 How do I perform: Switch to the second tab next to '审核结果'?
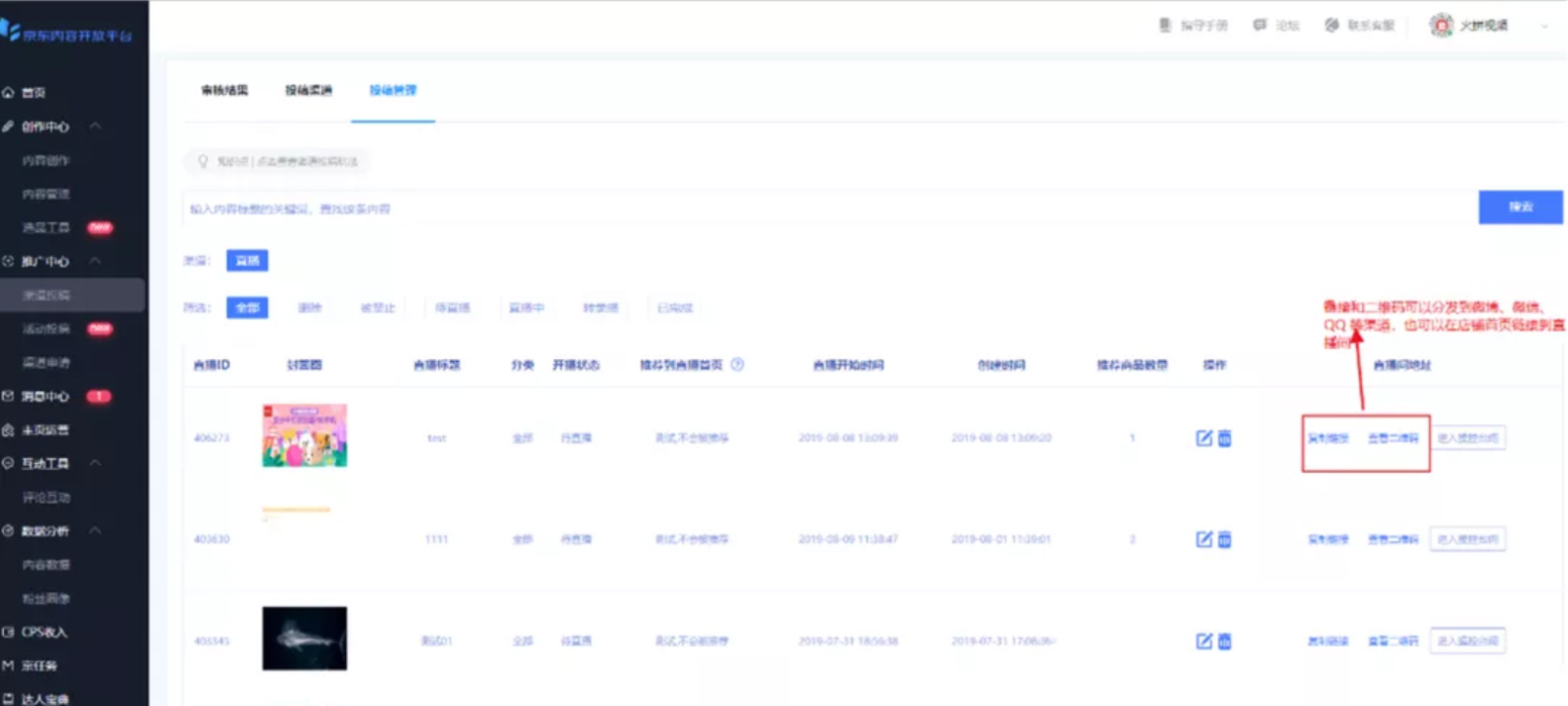click(309, 90)
